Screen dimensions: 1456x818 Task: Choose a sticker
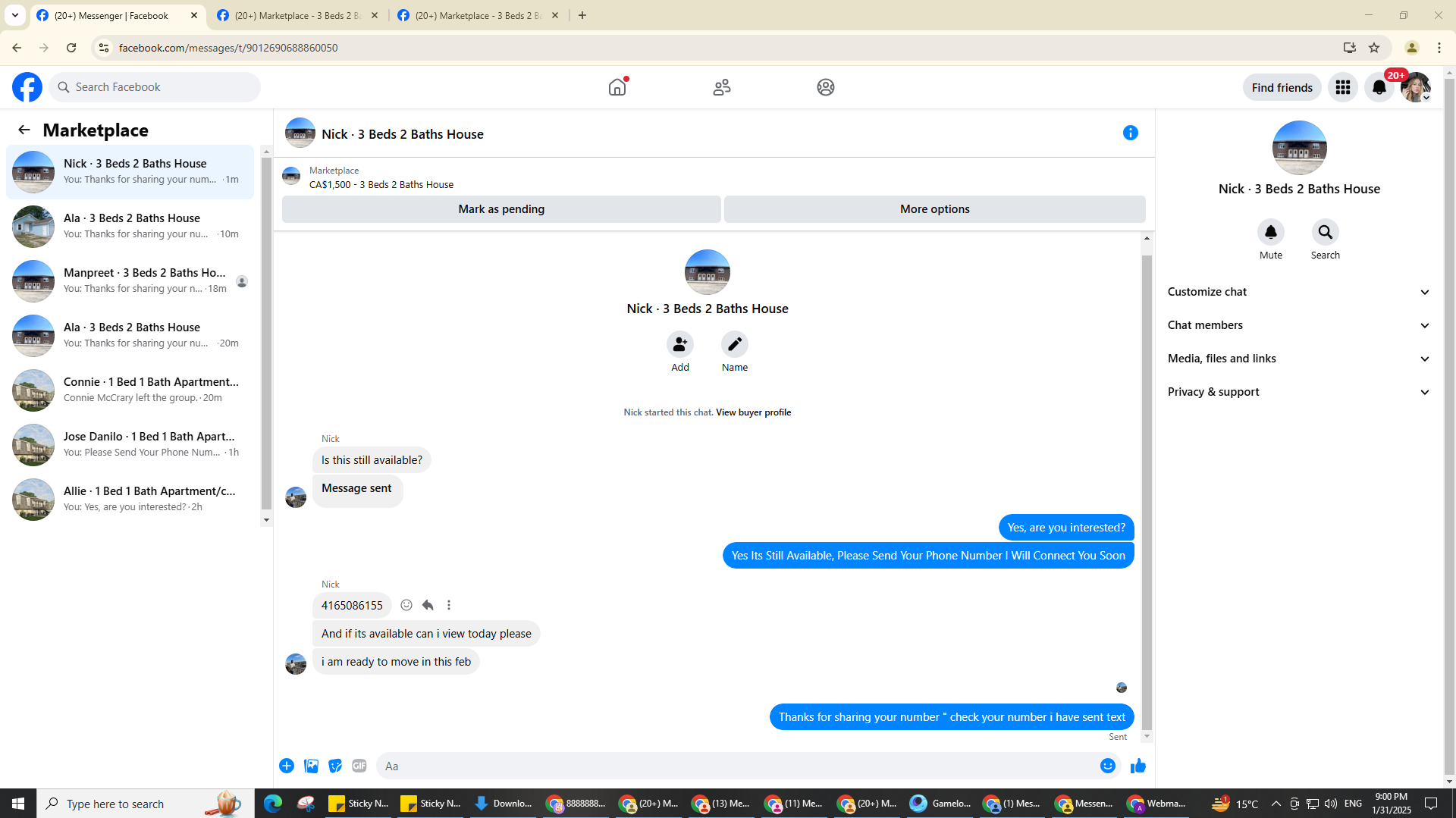pos(335,766)
